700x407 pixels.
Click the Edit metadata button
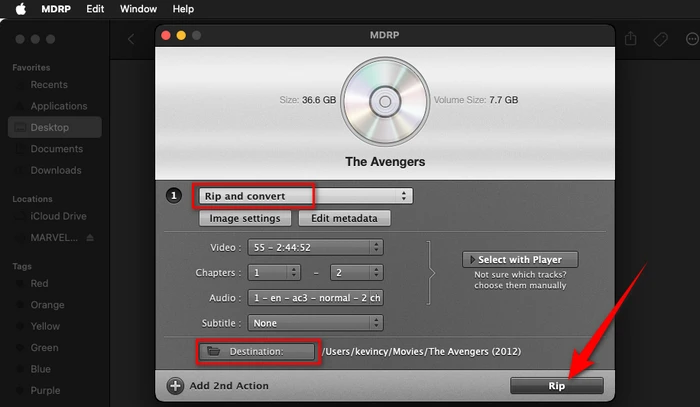click(344, 218)
